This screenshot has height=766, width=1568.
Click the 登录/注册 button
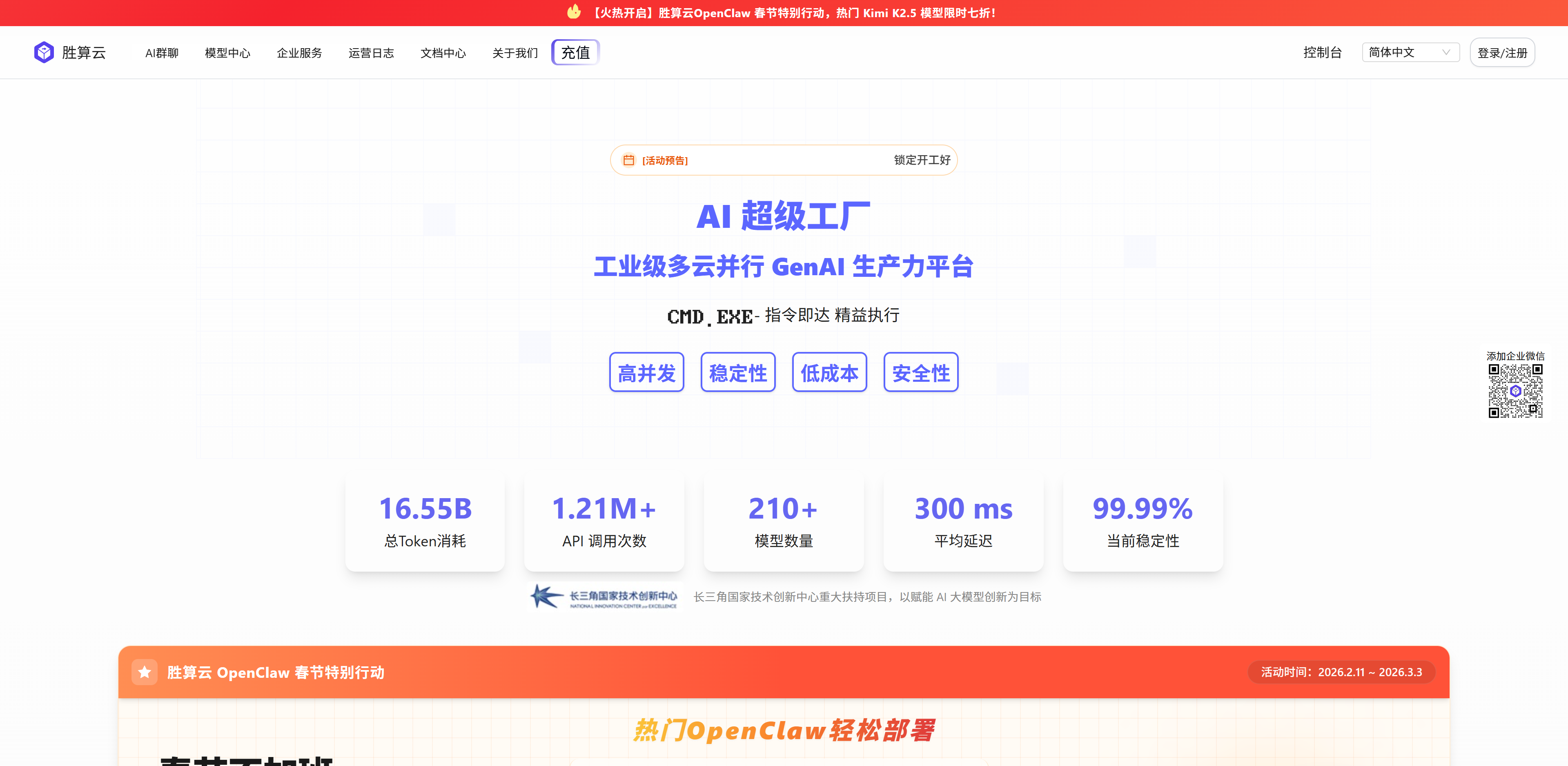1502,53
